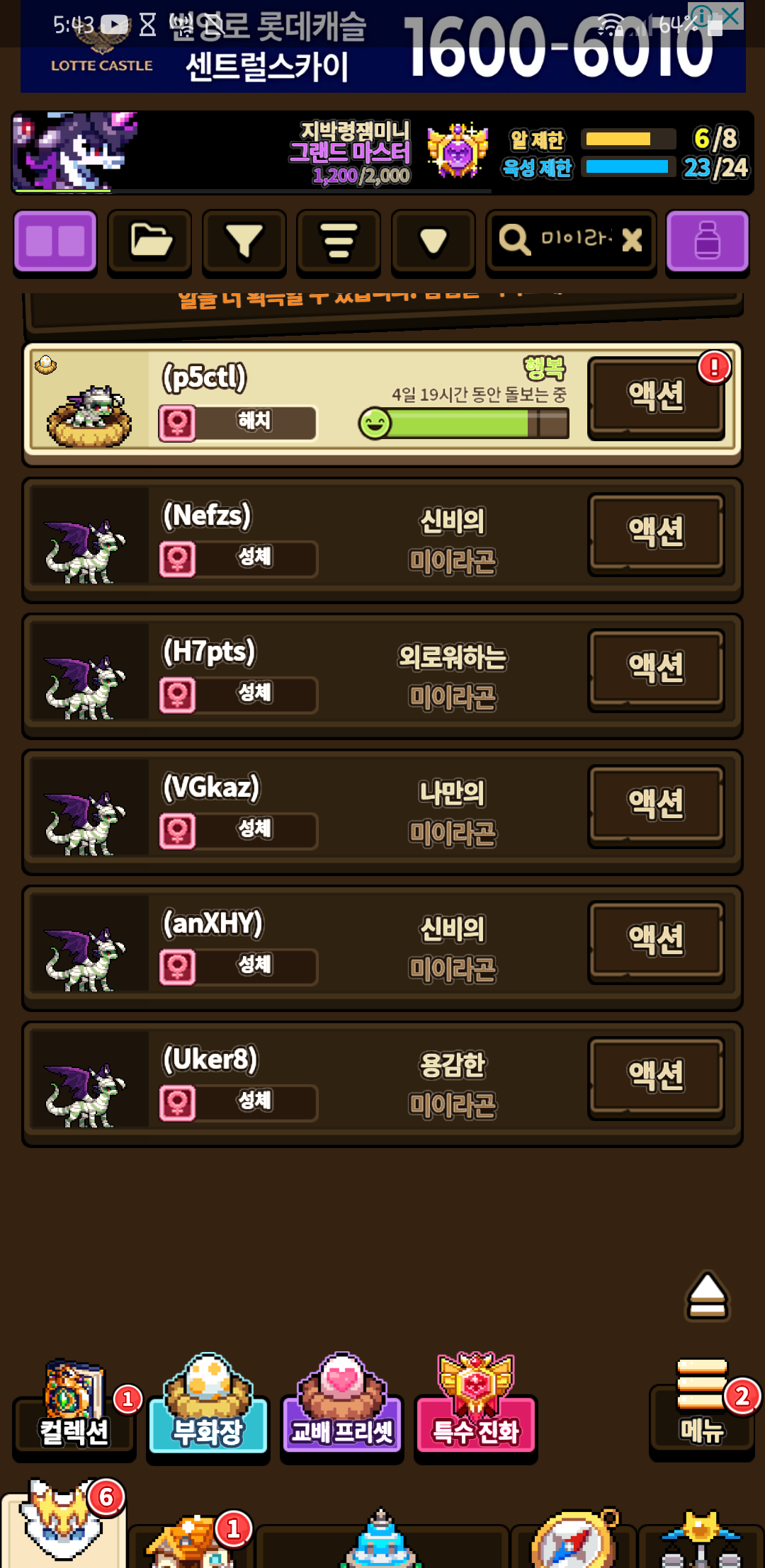Screen dimensions: 765x1568
Task: Open the folder icon in toolbar
Action: [x=149, y=242]
